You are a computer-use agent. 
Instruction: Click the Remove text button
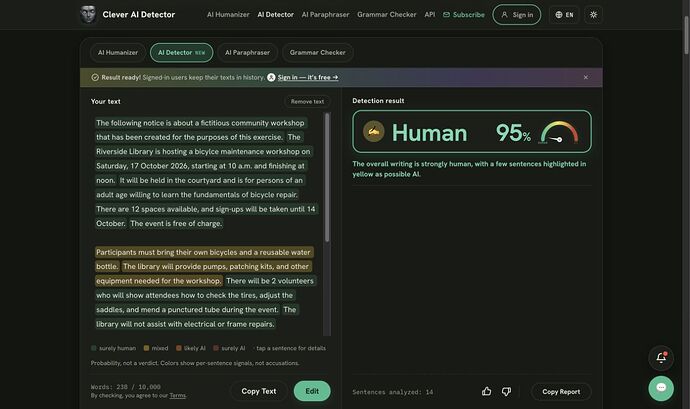[307, 101]
